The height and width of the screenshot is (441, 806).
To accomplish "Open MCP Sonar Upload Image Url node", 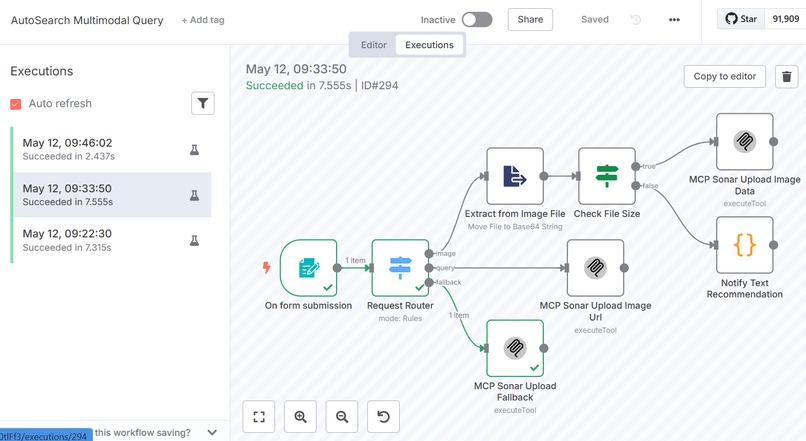I will click(596, 268).
